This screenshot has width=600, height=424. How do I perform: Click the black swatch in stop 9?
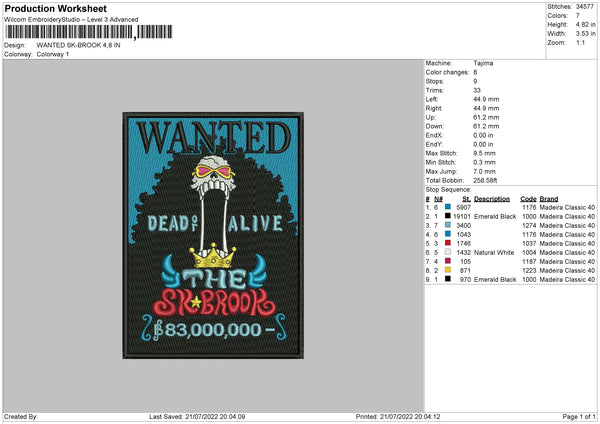(x=448, y=279)
